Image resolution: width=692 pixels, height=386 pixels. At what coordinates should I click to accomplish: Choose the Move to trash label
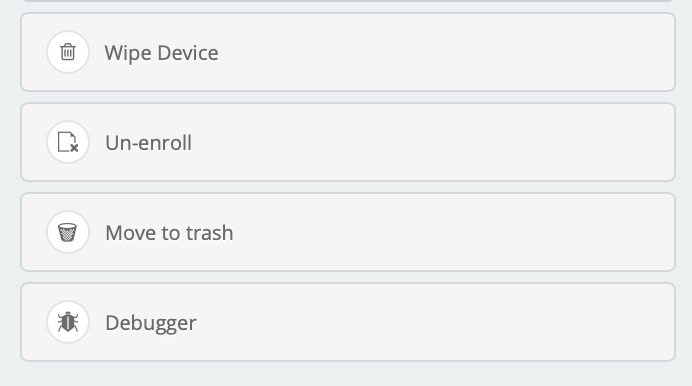pos(169,232)
